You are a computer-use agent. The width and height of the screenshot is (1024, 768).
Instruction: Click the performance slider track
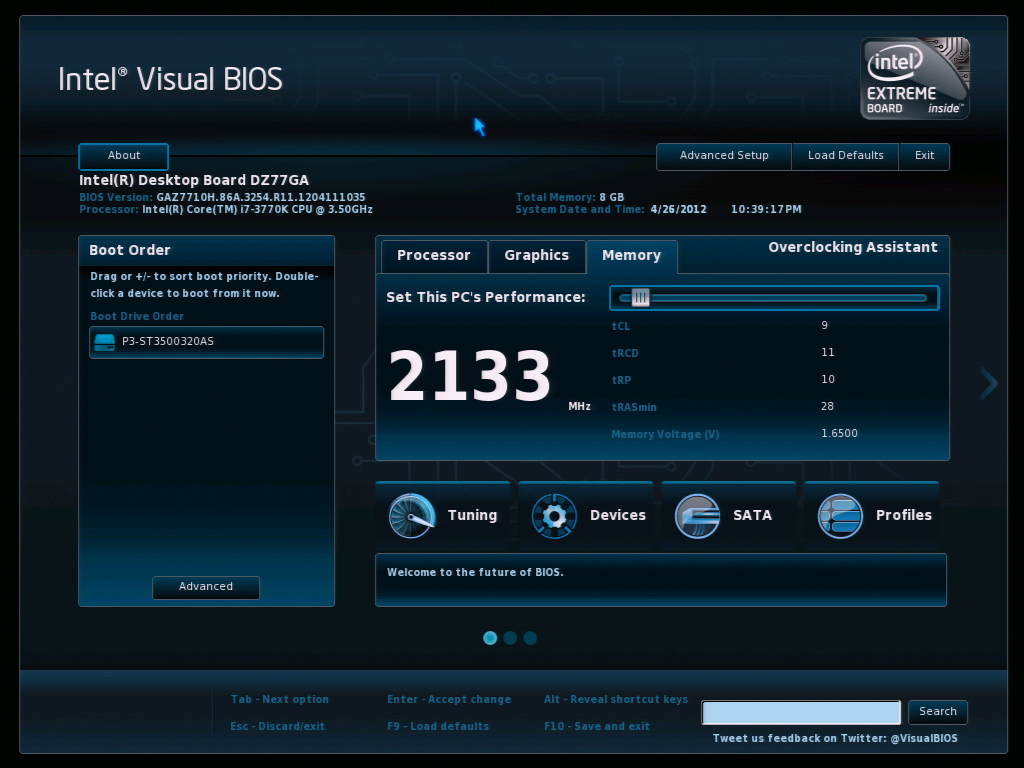click(774, 298)
